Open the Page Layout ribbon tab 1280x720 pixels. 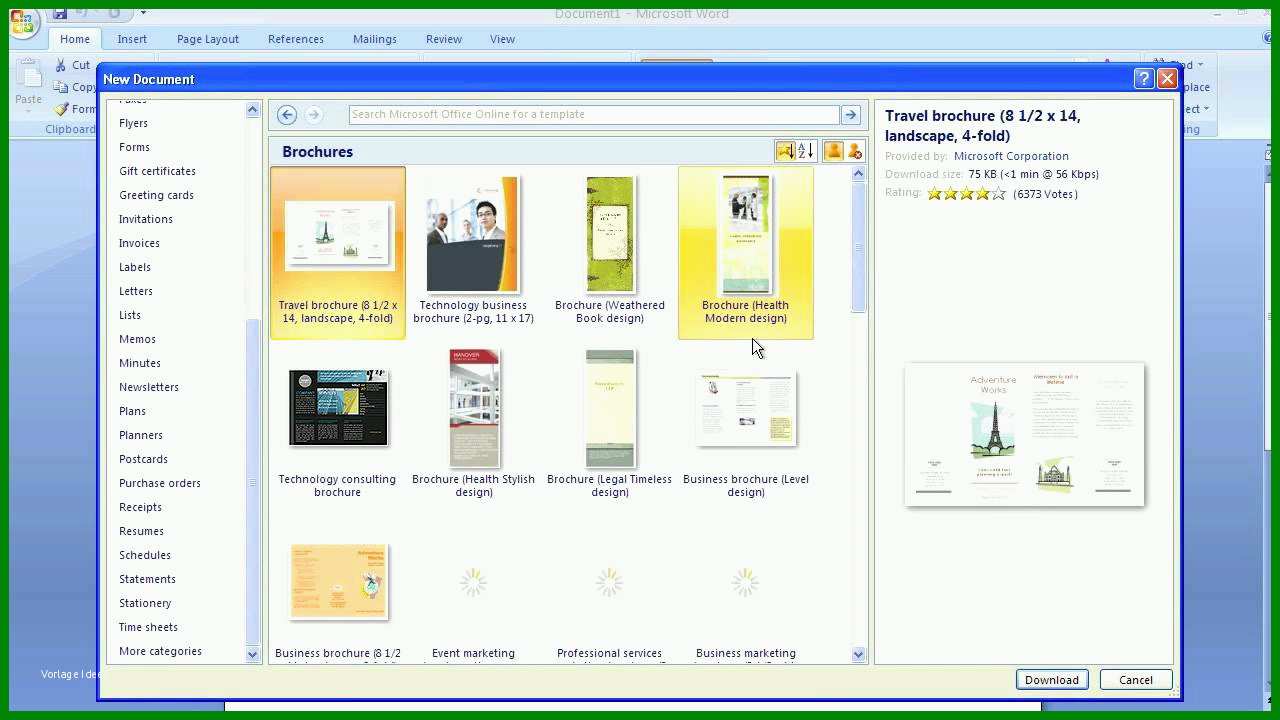pyautogui.click(x=208, y=39)
